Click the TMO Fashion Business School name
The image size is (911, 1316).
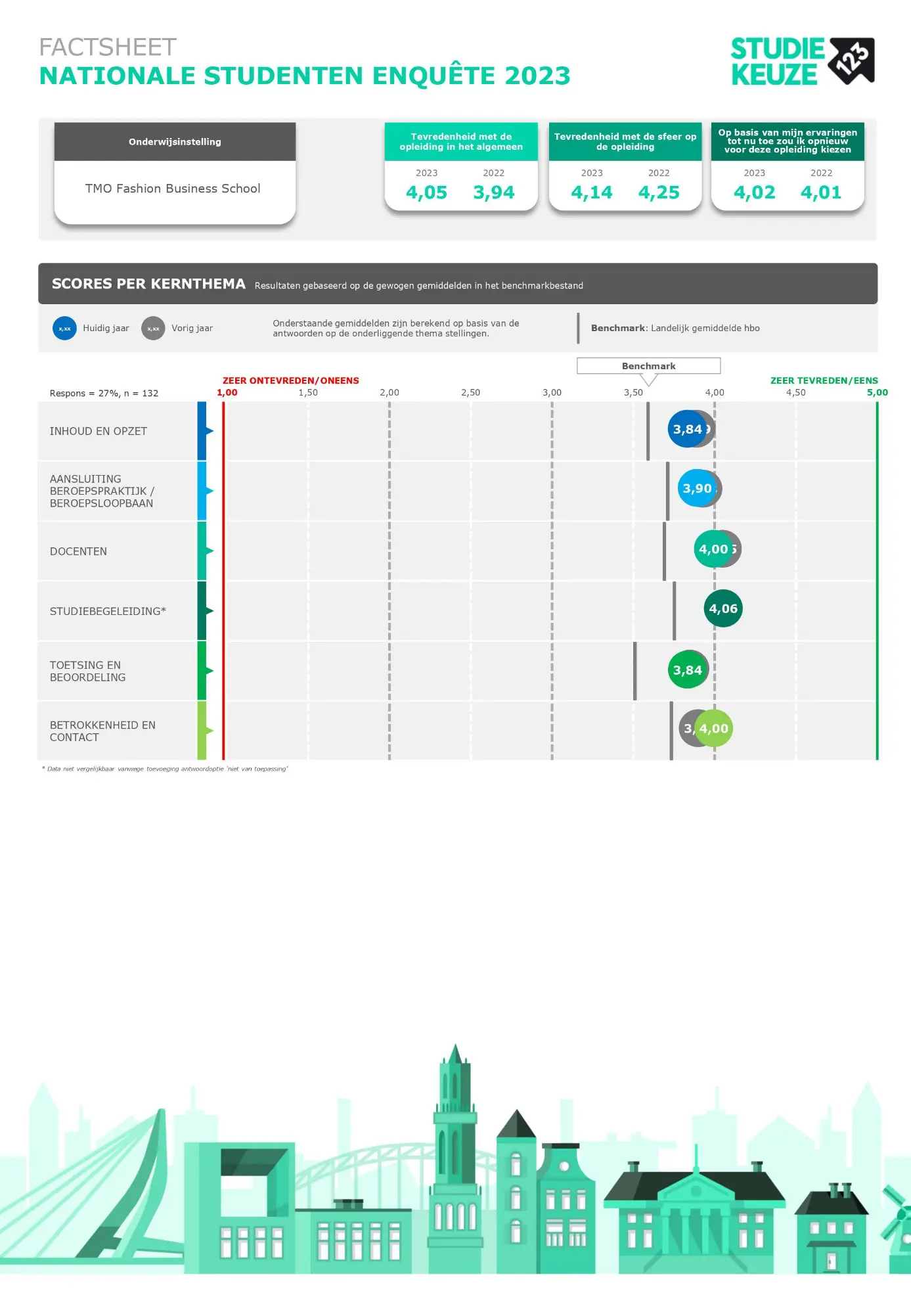173,189
